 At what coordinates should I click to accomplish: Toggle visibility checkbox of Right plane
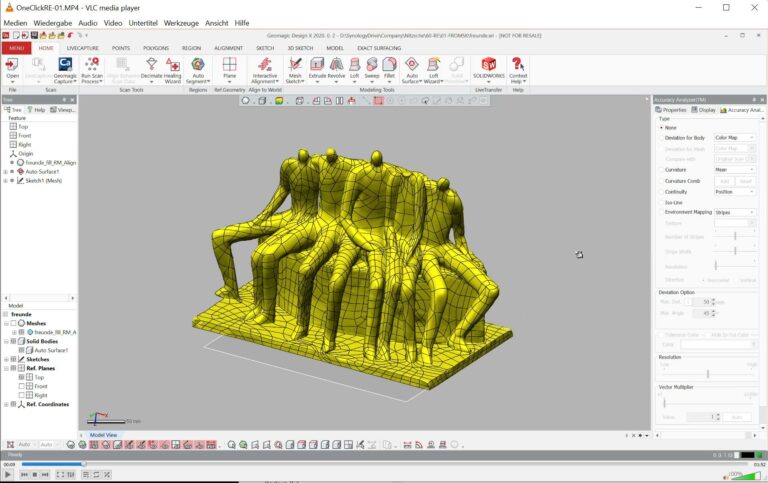(22, 395)
